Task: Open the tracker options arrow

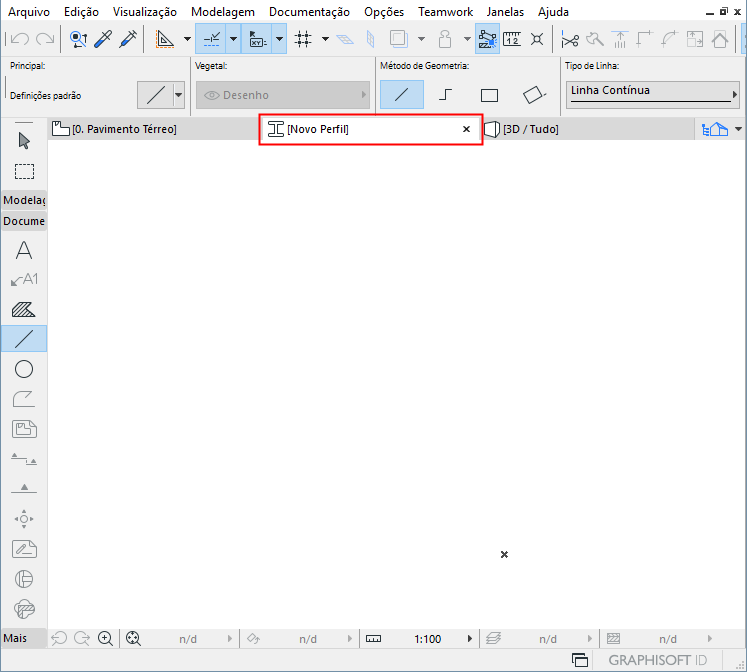Action: coord(280,39)
